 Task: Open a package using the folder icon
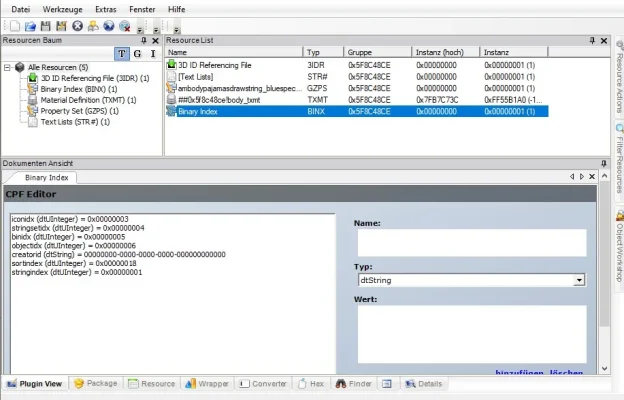30,26
